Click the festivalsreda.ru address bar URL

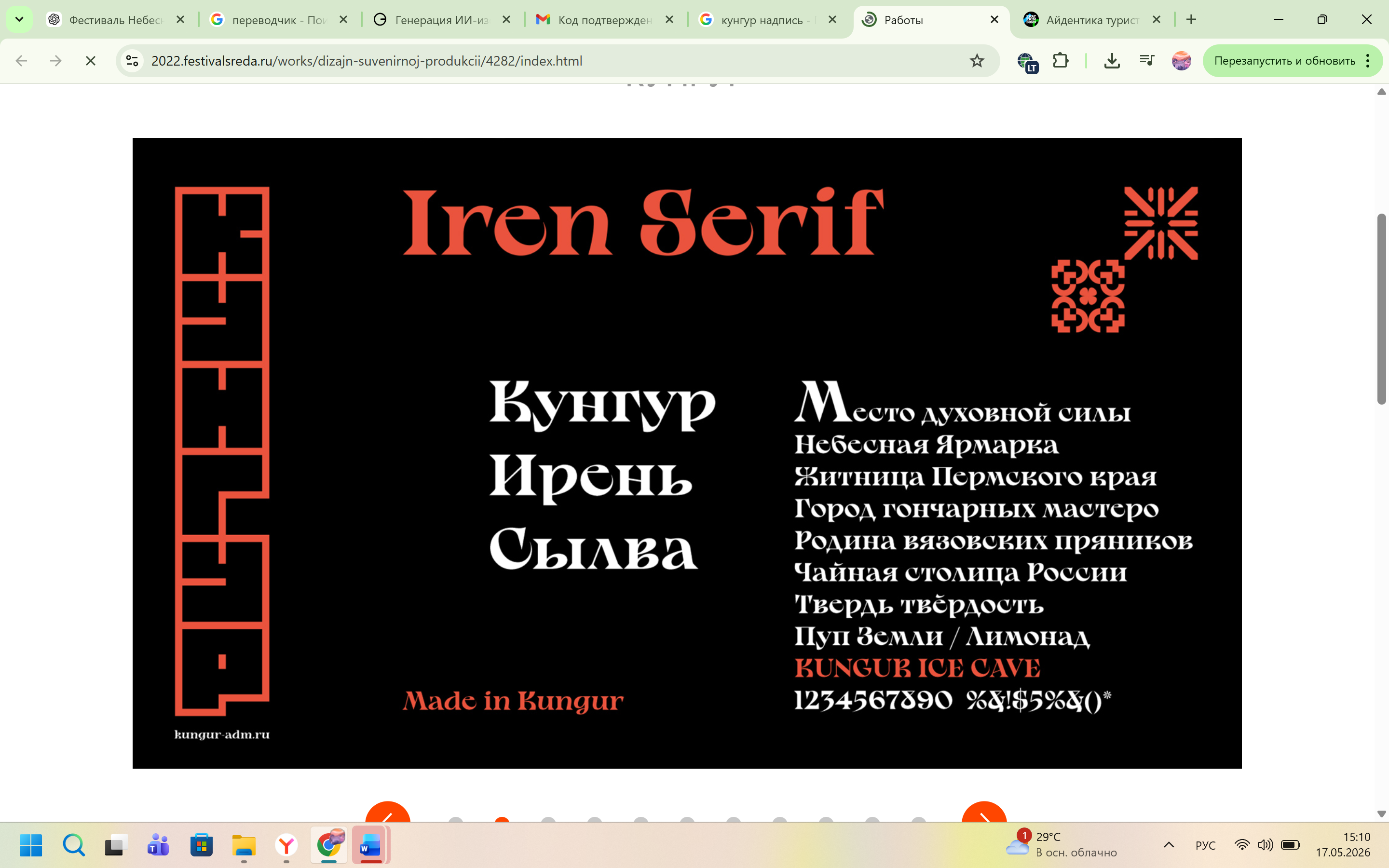point(366,61)
